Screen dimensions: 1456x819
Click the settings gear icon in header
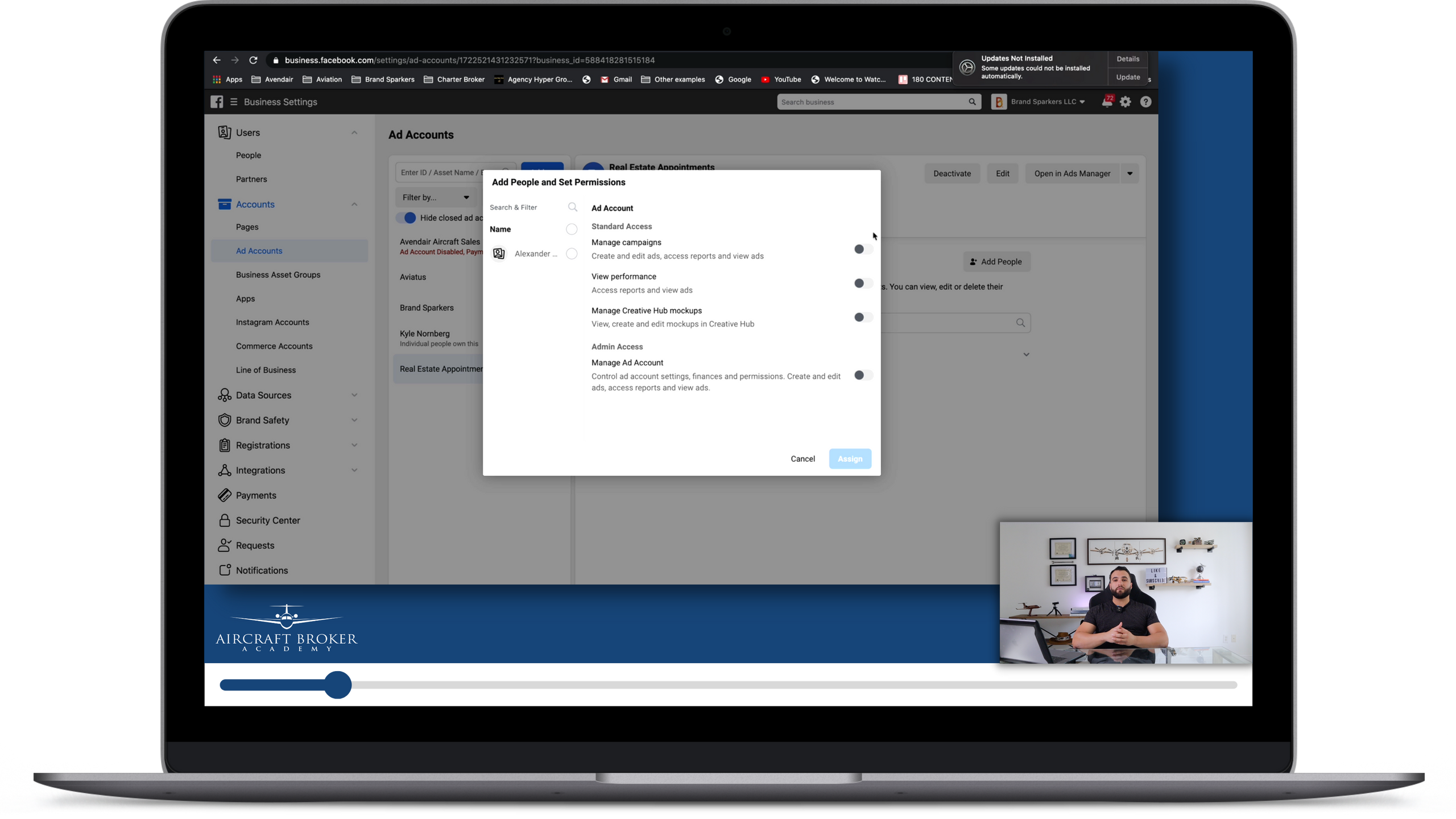coord(1126,102)
